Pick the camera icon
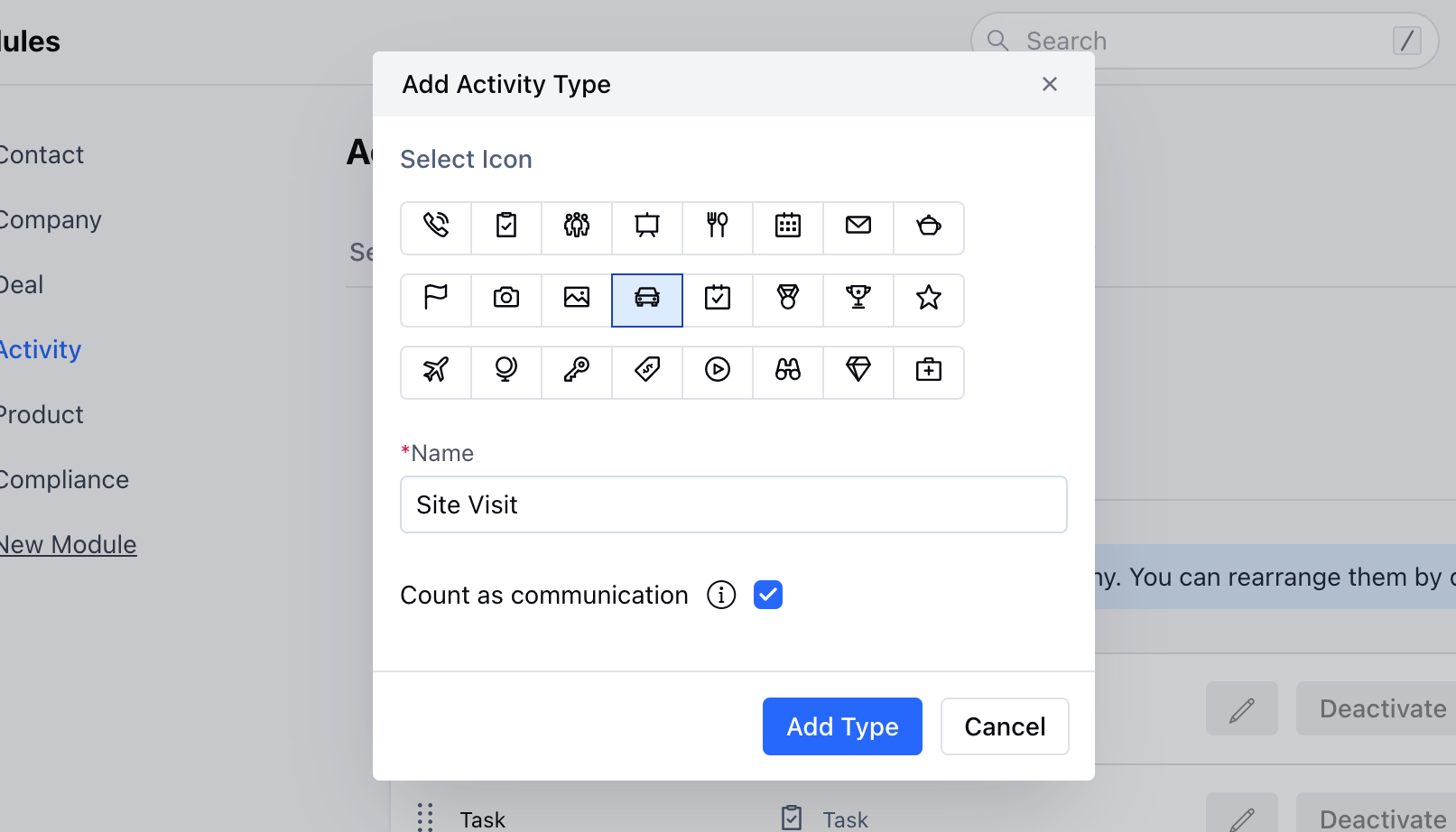 point(506,298)
